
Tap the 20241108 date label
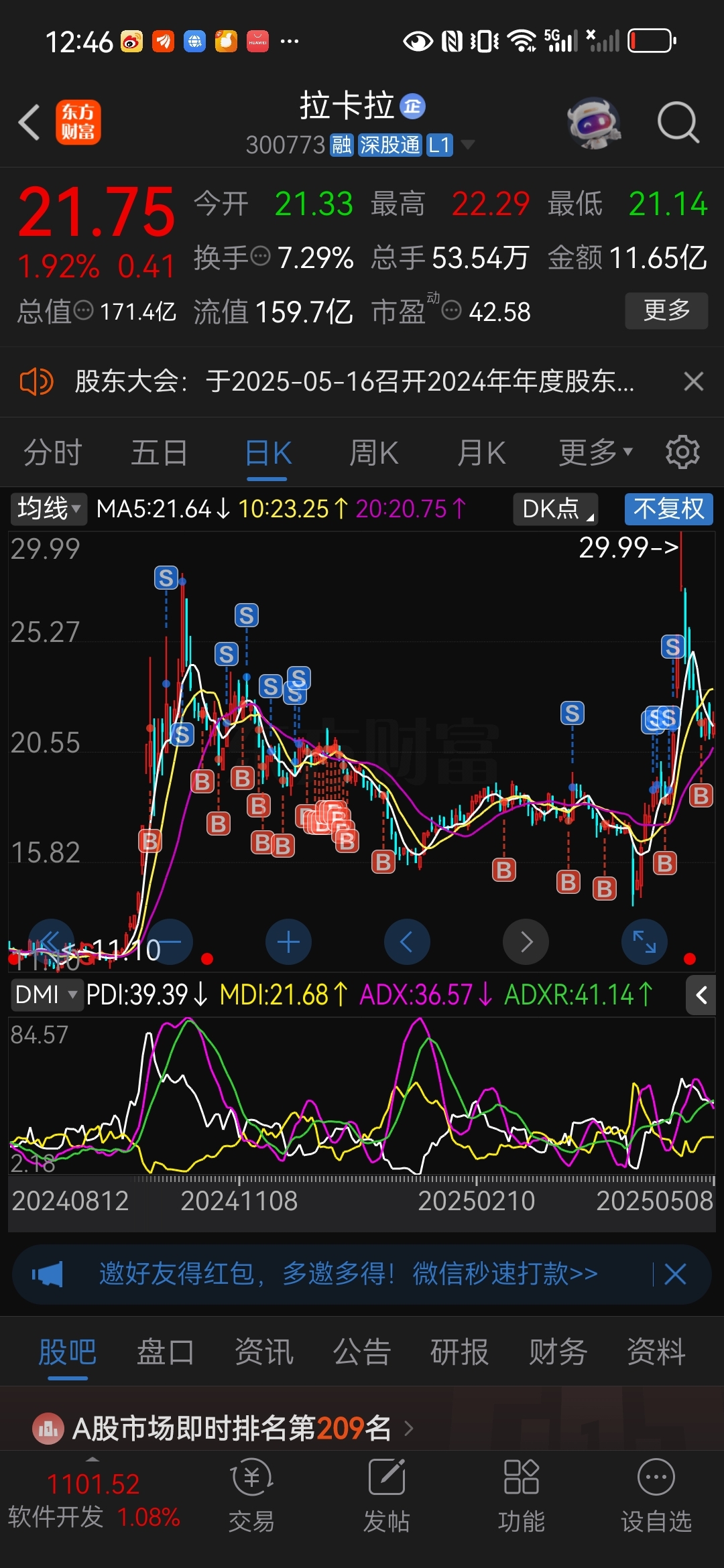coord(239,1201)
